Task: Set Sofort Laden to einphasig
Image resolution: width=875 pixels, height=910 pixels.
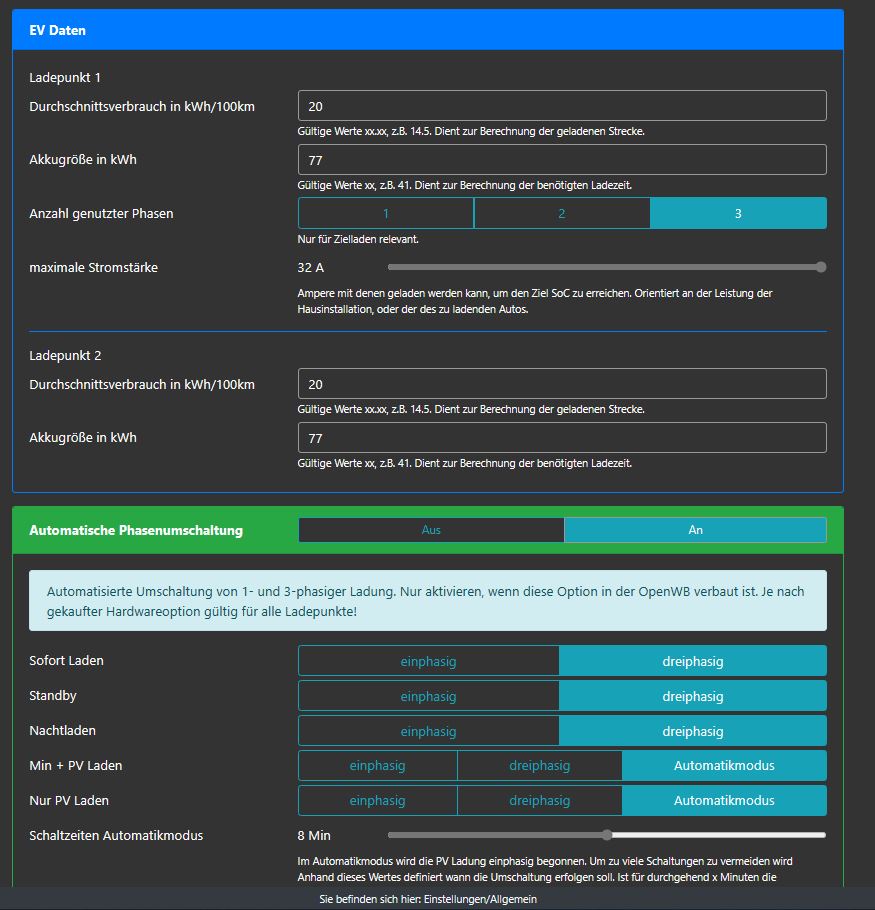Action: click(428, 661)
